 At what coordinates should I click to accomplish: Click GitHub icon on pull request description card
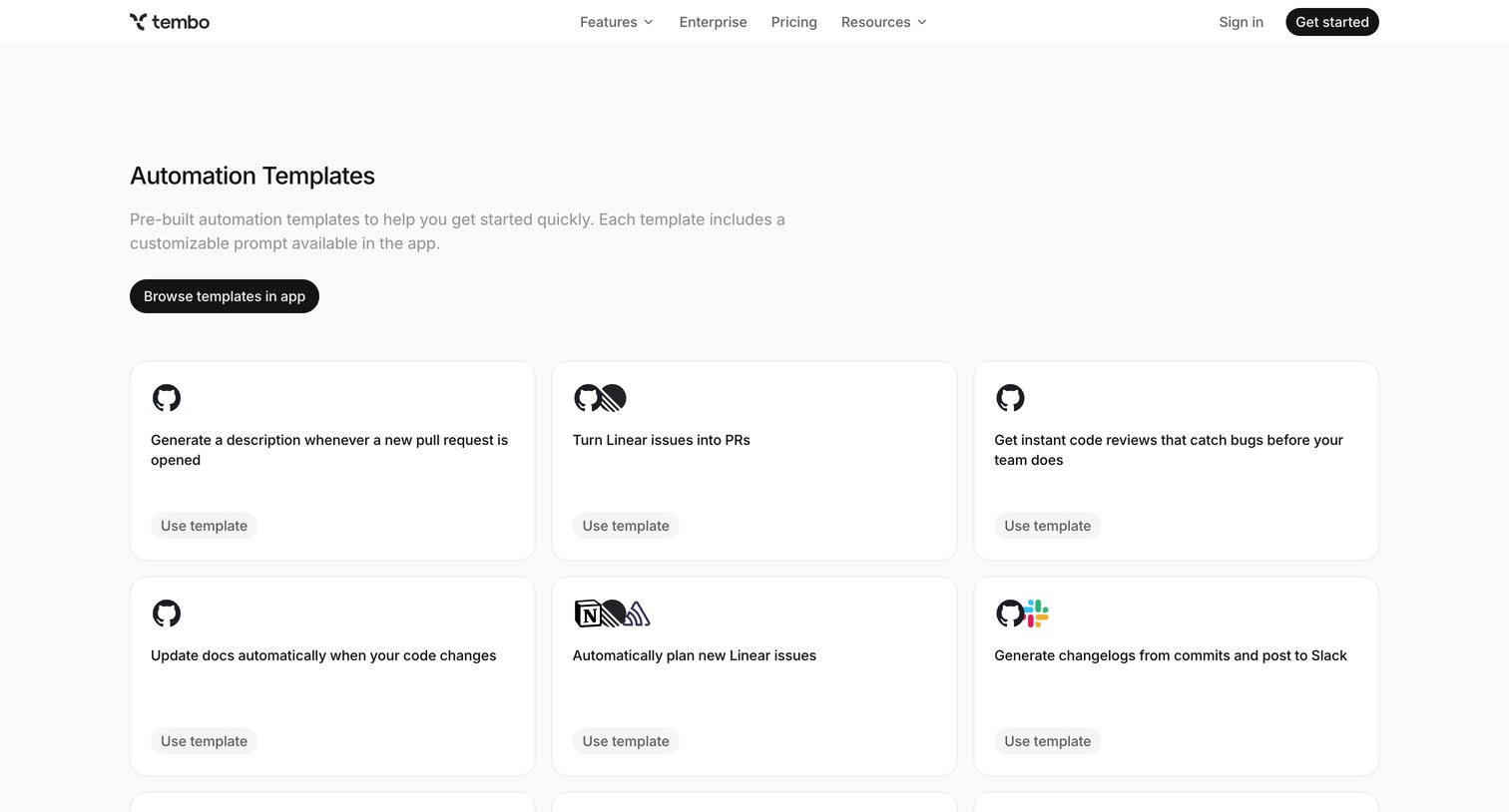point(167,398)
